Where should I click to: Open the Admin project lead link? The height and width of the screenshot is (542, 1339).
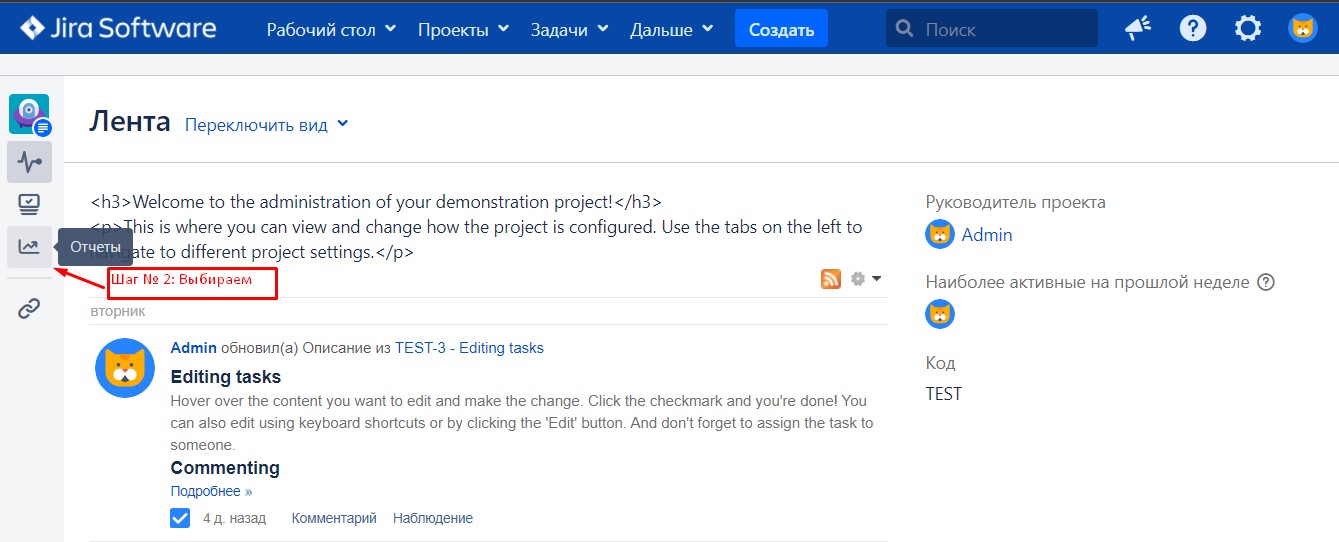pos(987,235)
